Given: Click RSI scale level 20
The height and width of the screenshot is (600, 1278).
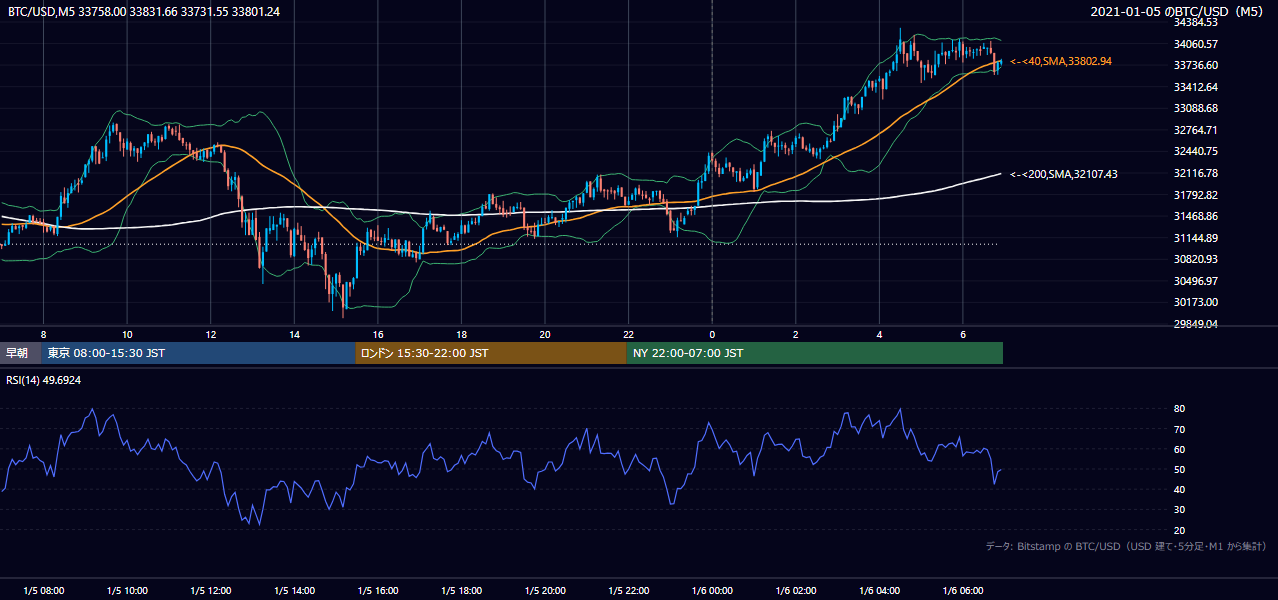Looking at the screenshot, I should click(1180, 530).
